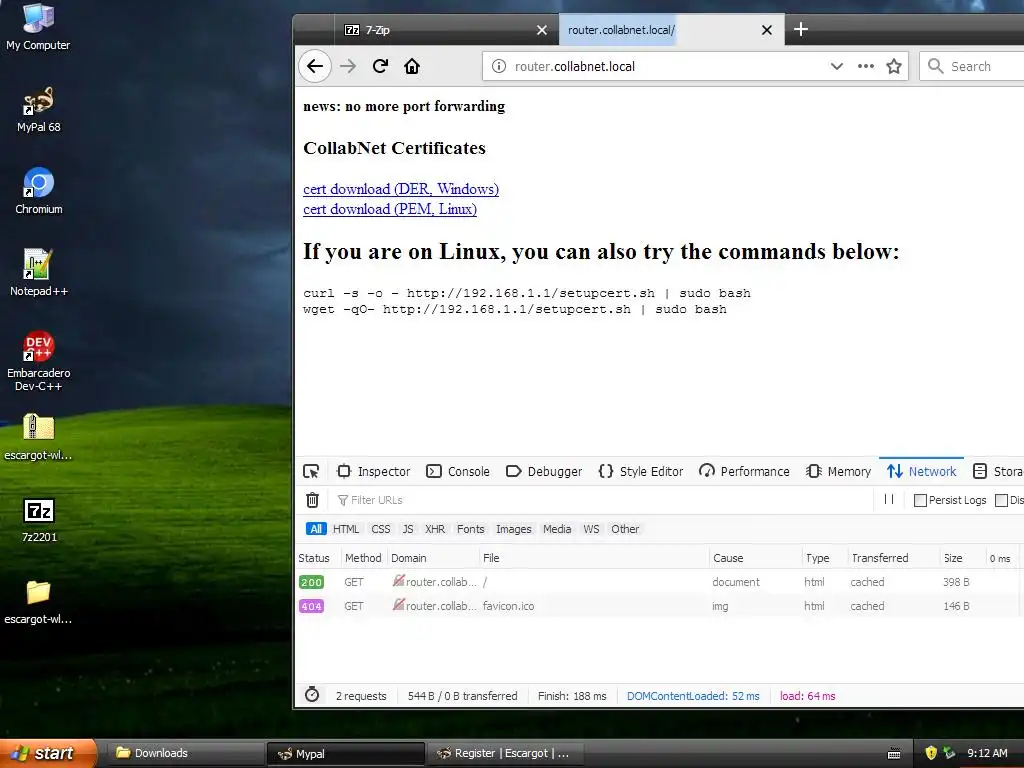Open the Notepad++ desktop shortcut
Screen dimensions: 1024x768
pyautogui.click(x=39, y=273)
